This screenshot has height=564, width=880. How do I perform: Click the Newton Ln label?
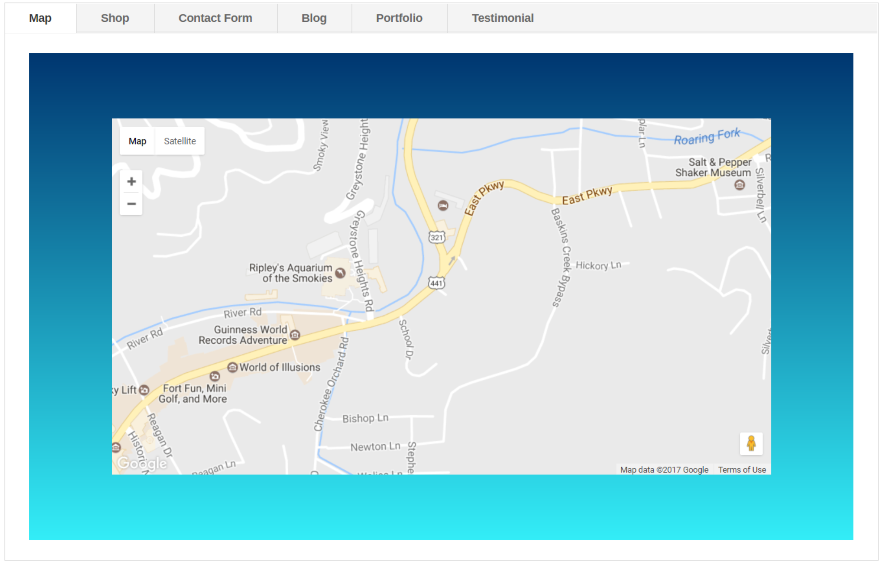pyautogui.click(x=375, y=447)
